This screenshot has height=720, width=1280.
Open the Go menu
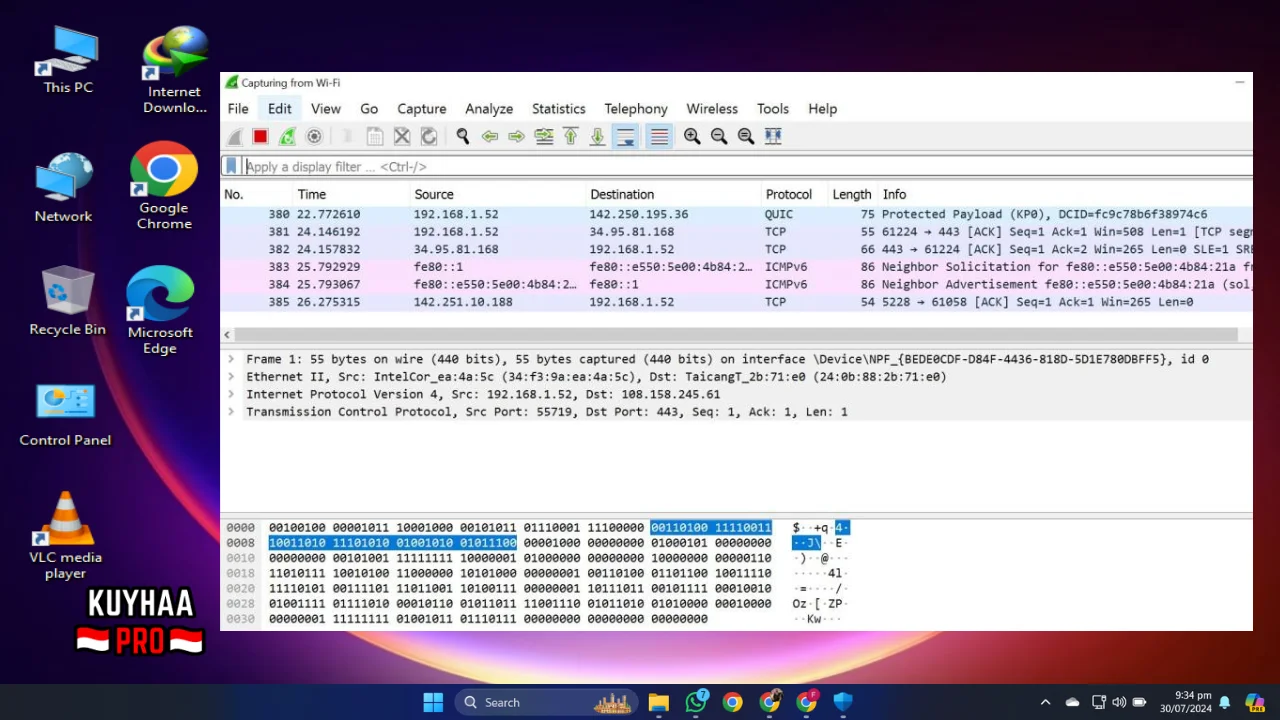coord(369,109)
